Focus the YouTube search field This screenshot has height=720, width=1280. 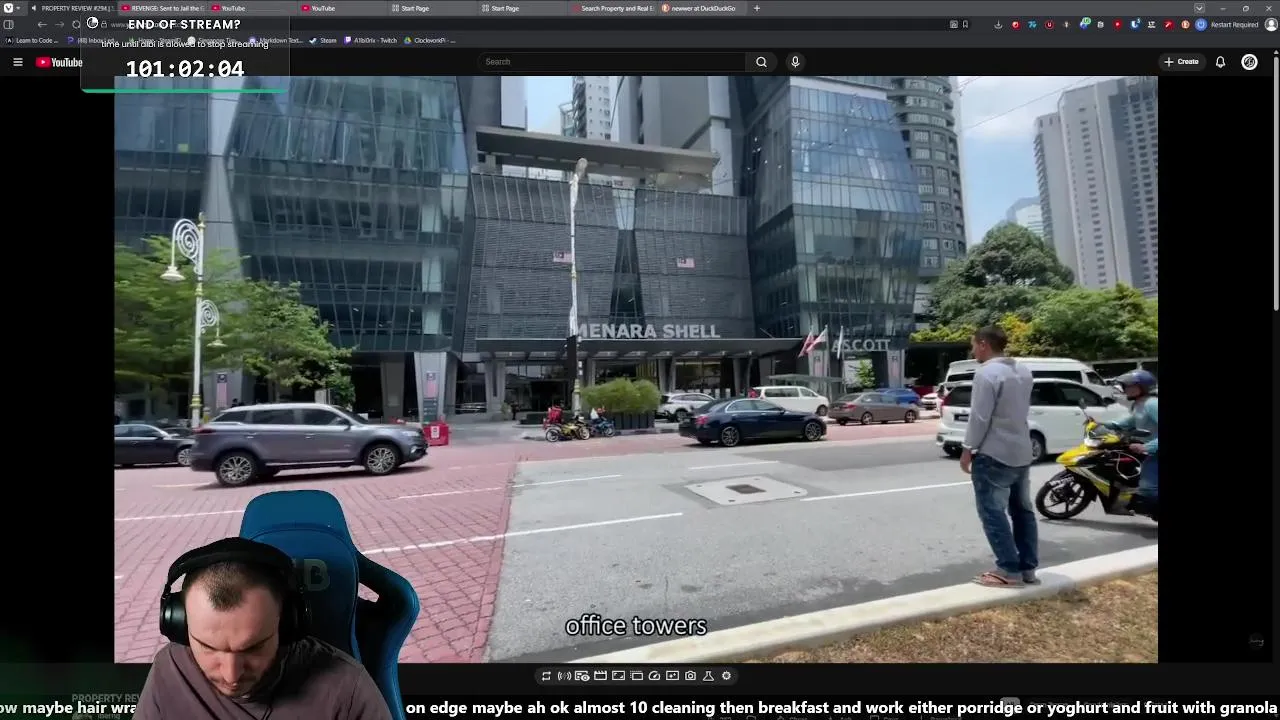coord(612,62)
